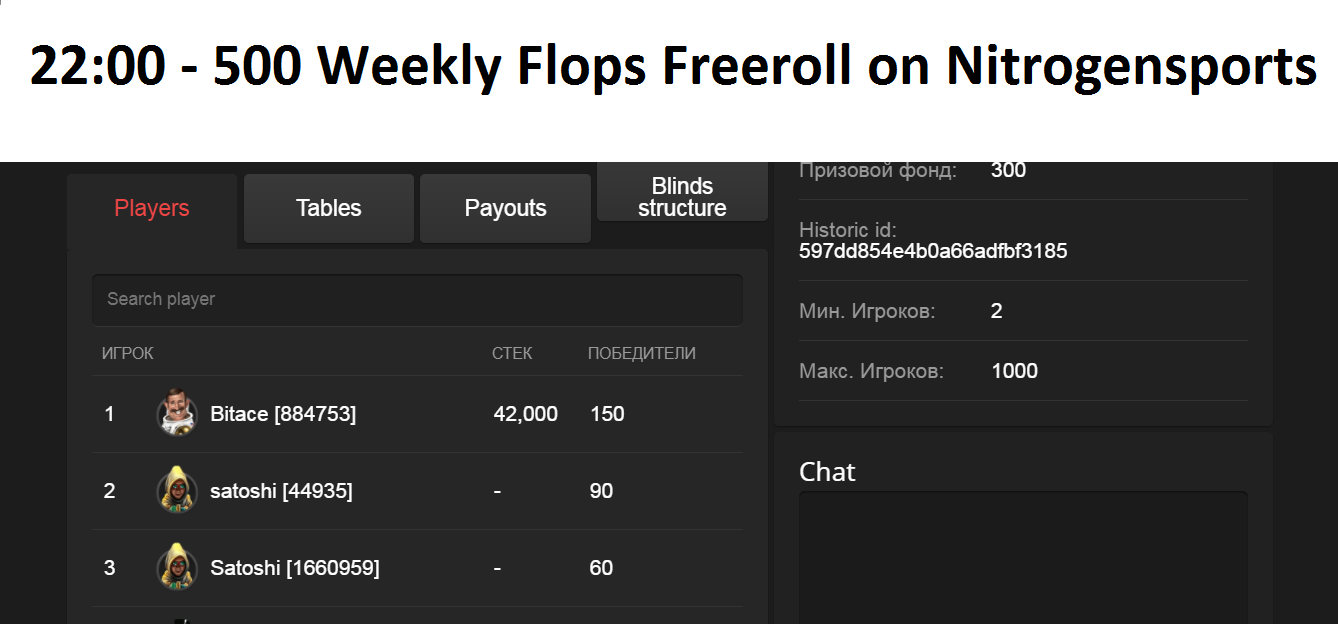Switch to the Players tab
The width and height of the screenshot is (1338, 624).
[x=152, y=208]
